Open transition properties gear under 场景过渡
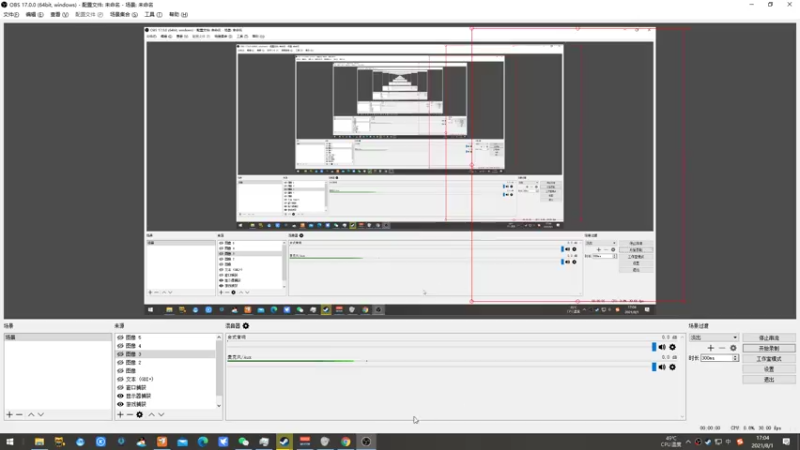 point(733,348)
